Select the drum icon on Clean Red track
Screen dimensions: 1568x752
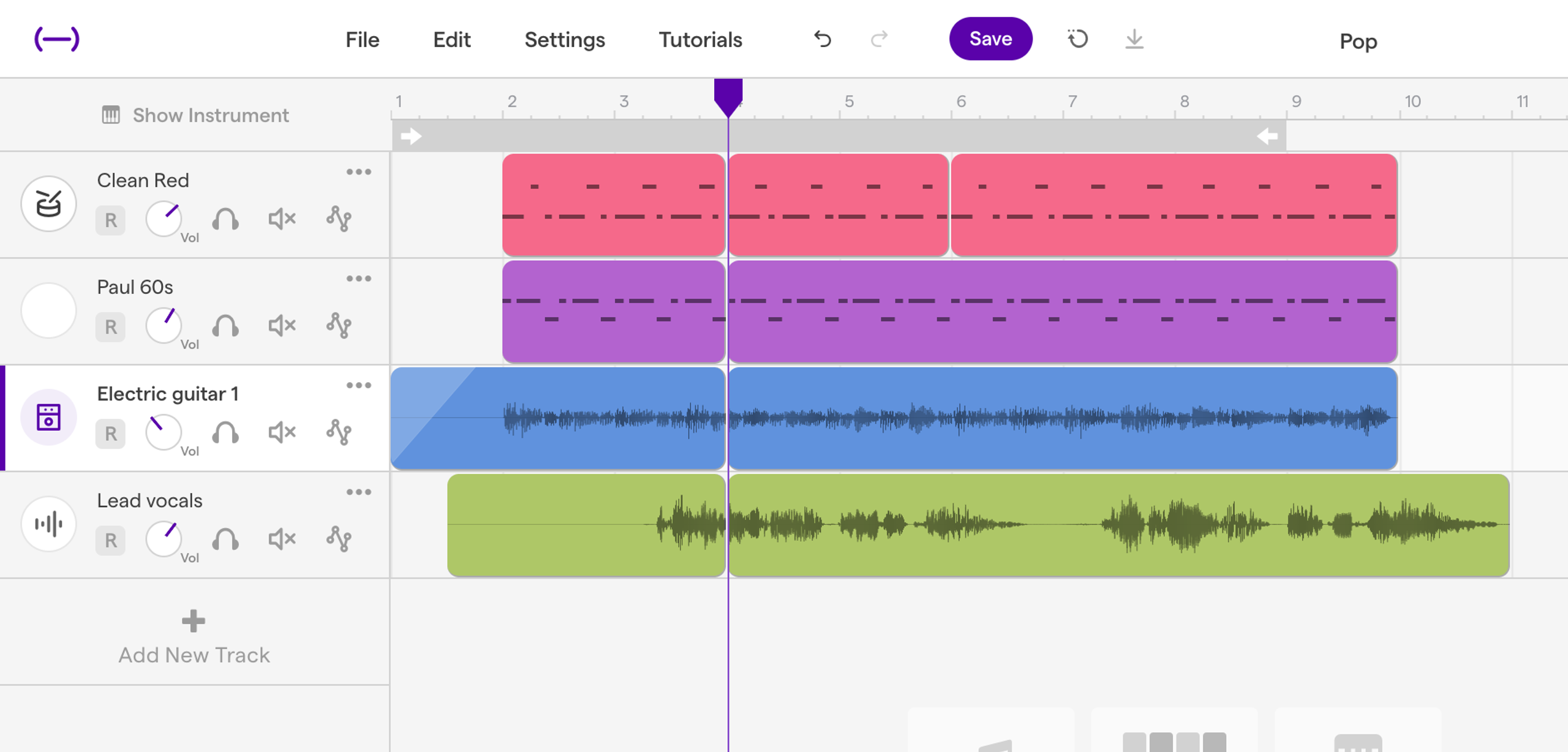click(x=48, y=203)
